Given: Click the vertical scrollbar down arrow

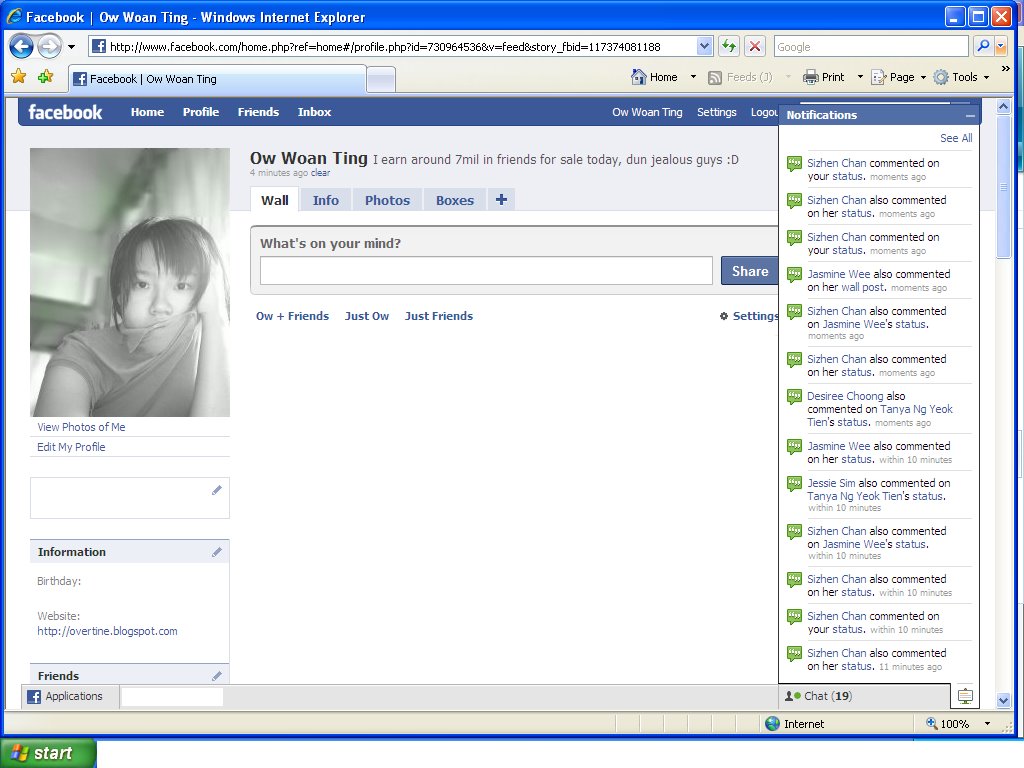Looking at the screenshot, I should point(1004,700).
